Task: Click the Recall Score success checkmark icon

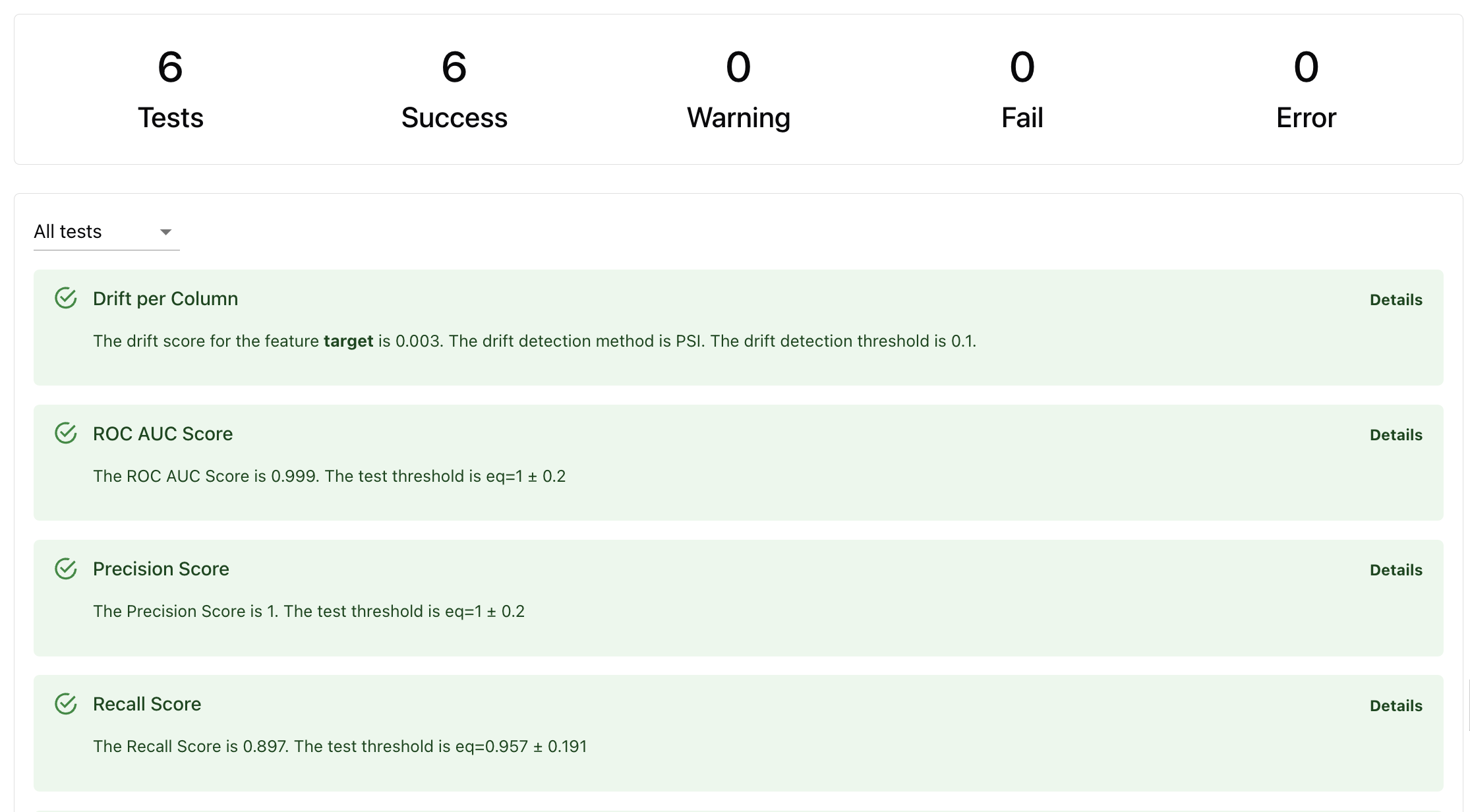Action: pos(66,704)
